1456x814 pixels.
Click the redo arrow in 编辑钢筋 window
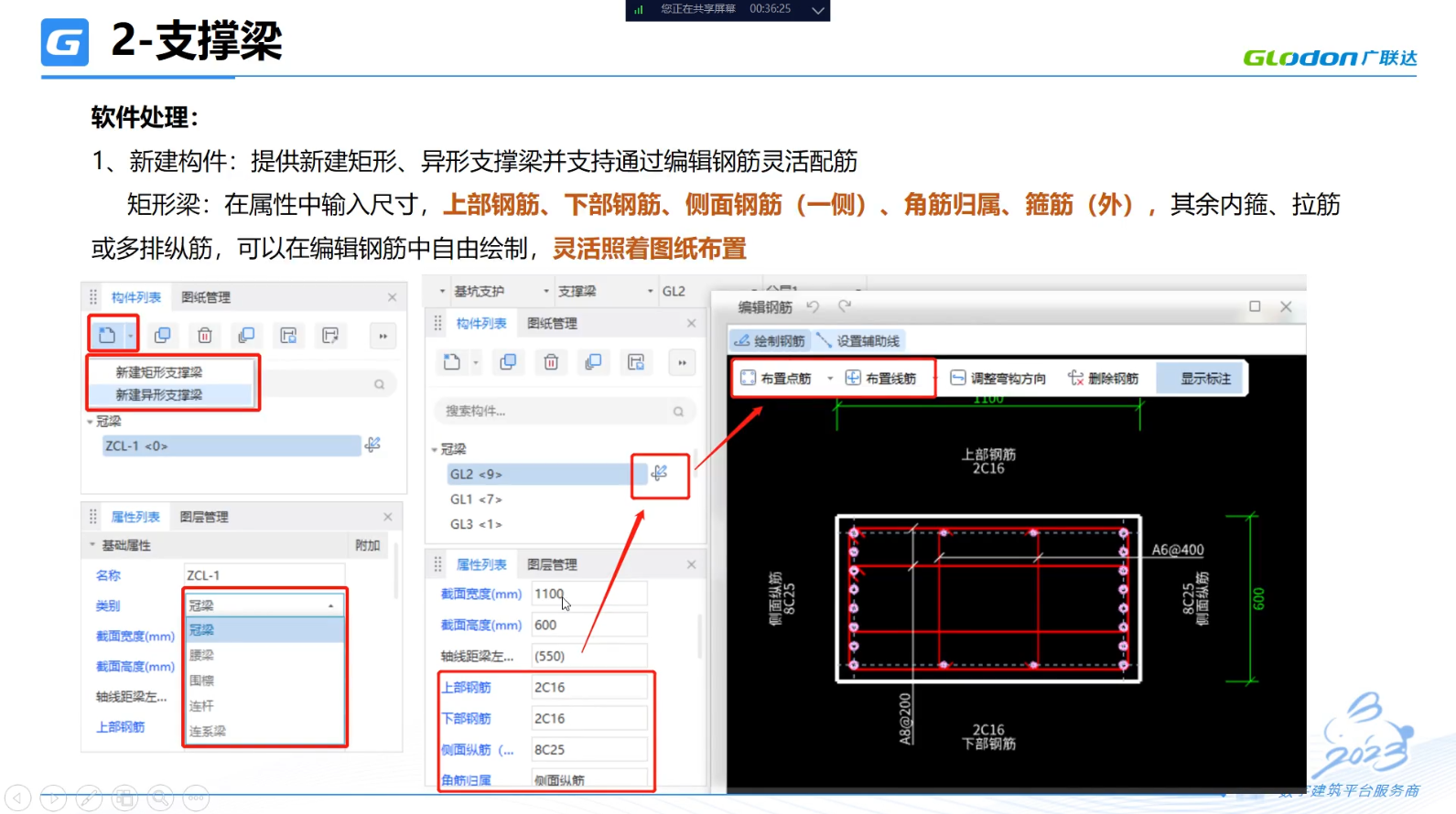(x=844, y=306)
